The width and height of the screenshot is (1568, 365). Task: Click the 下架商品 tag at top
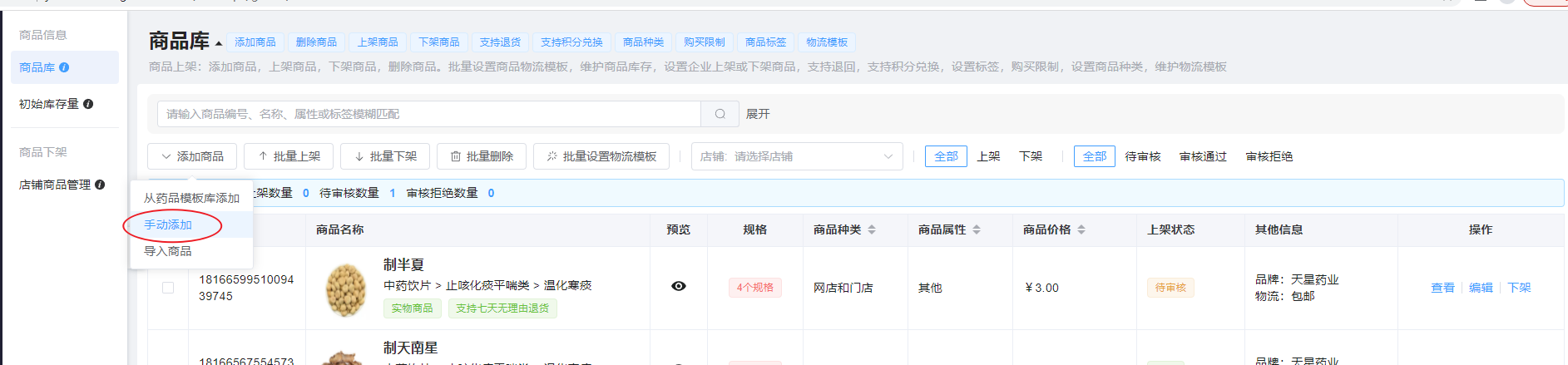(x=439, y=42)
